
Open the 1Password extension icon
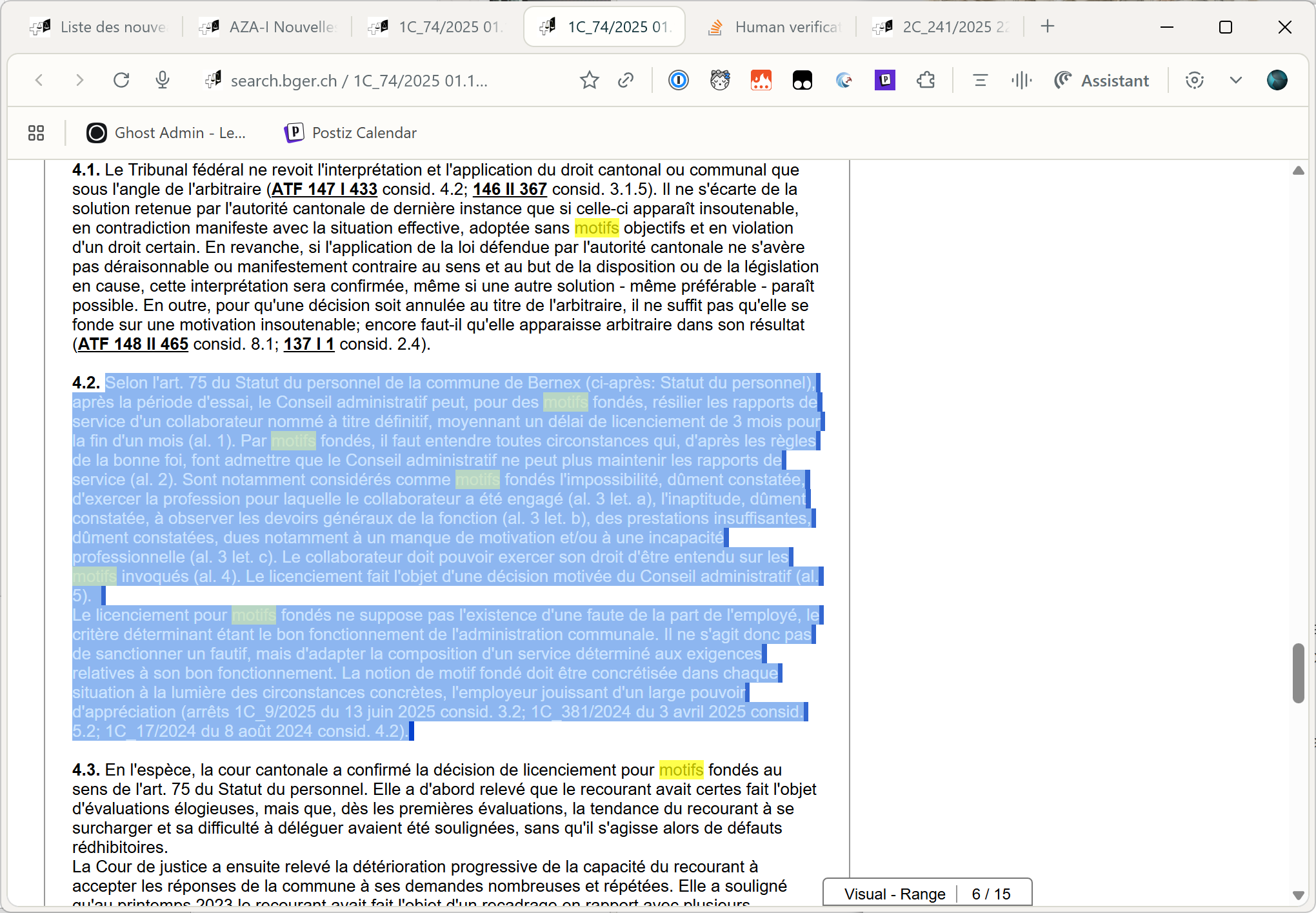coord(678,80)
